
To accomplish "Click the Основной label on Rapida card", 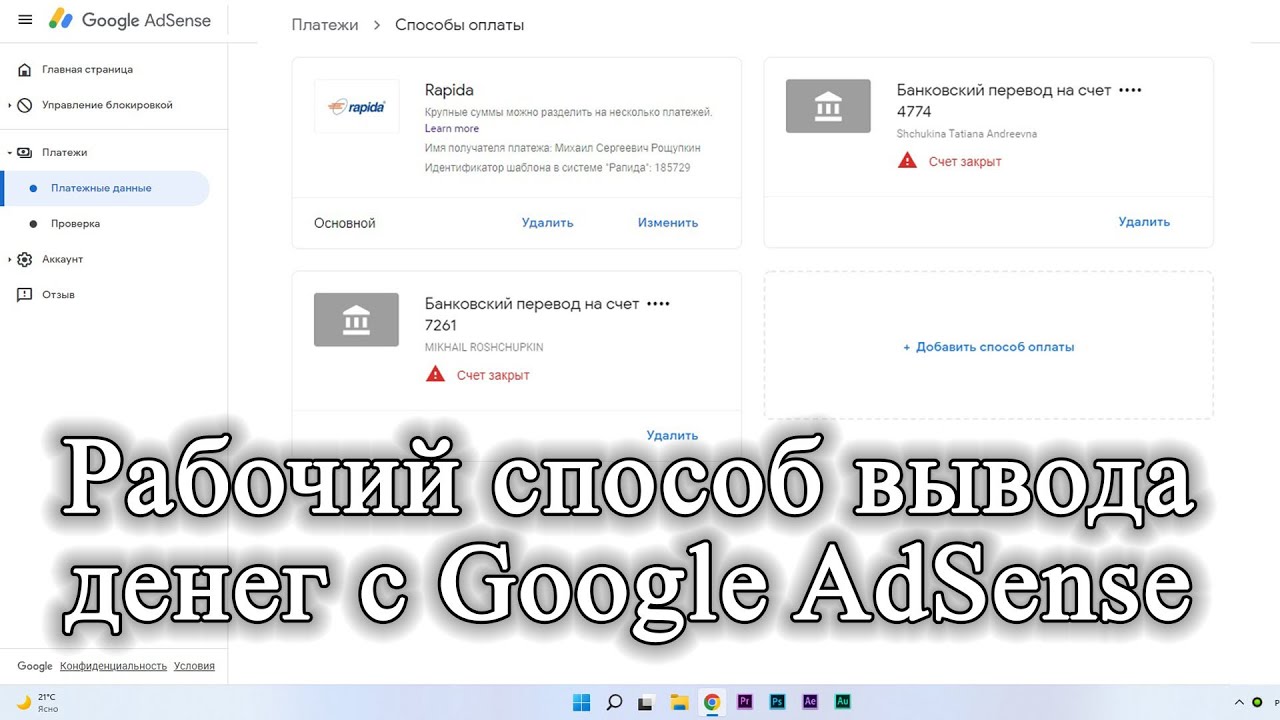I will click(345, 223).
